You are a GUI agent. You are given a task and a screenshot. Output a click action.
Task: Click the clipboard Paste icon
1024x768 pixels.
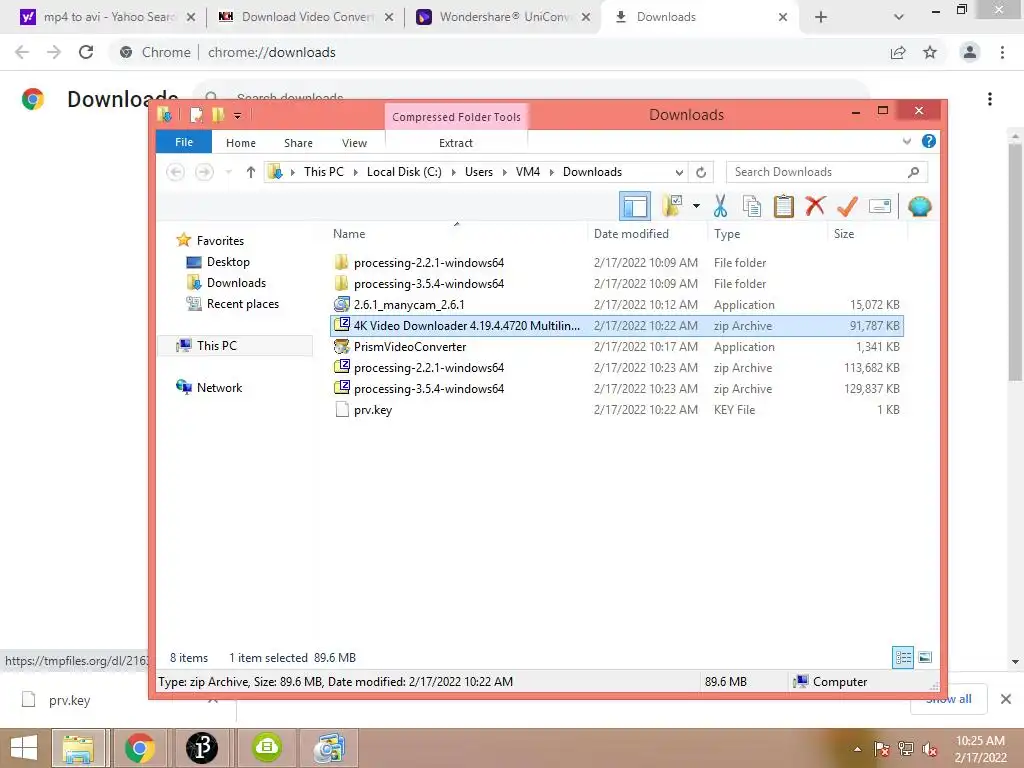pos(784,206)
